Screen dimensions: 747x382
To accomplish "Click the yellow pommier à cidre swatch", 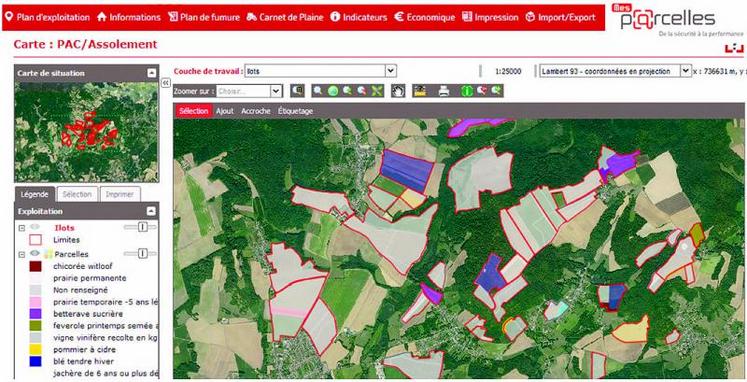I will 36,350.
